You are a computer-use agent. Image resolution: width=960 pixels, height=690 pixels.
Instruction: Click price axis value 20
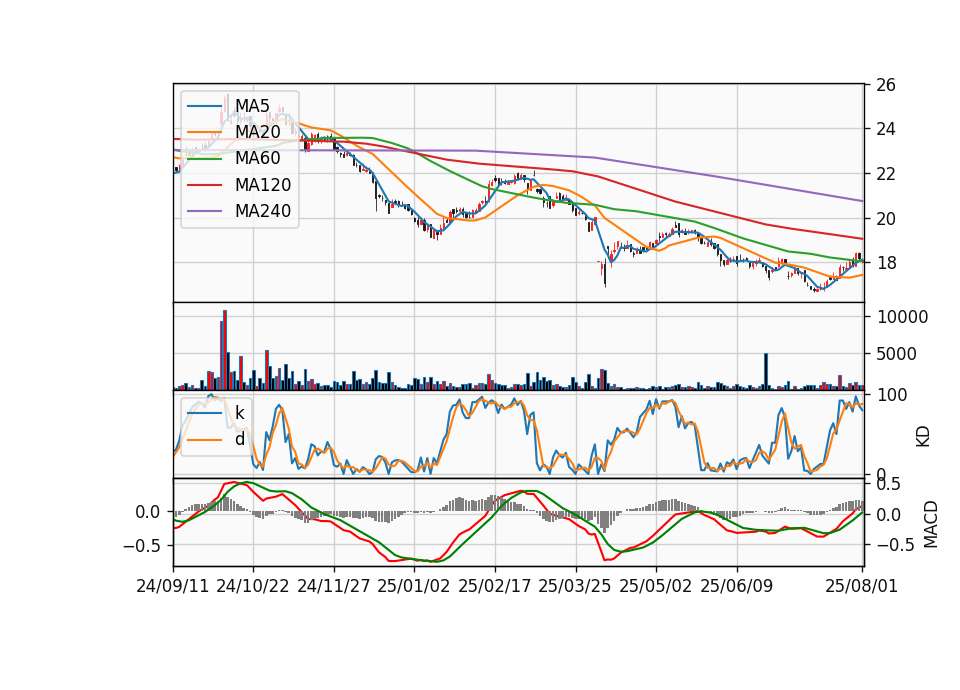click(885, 219)
